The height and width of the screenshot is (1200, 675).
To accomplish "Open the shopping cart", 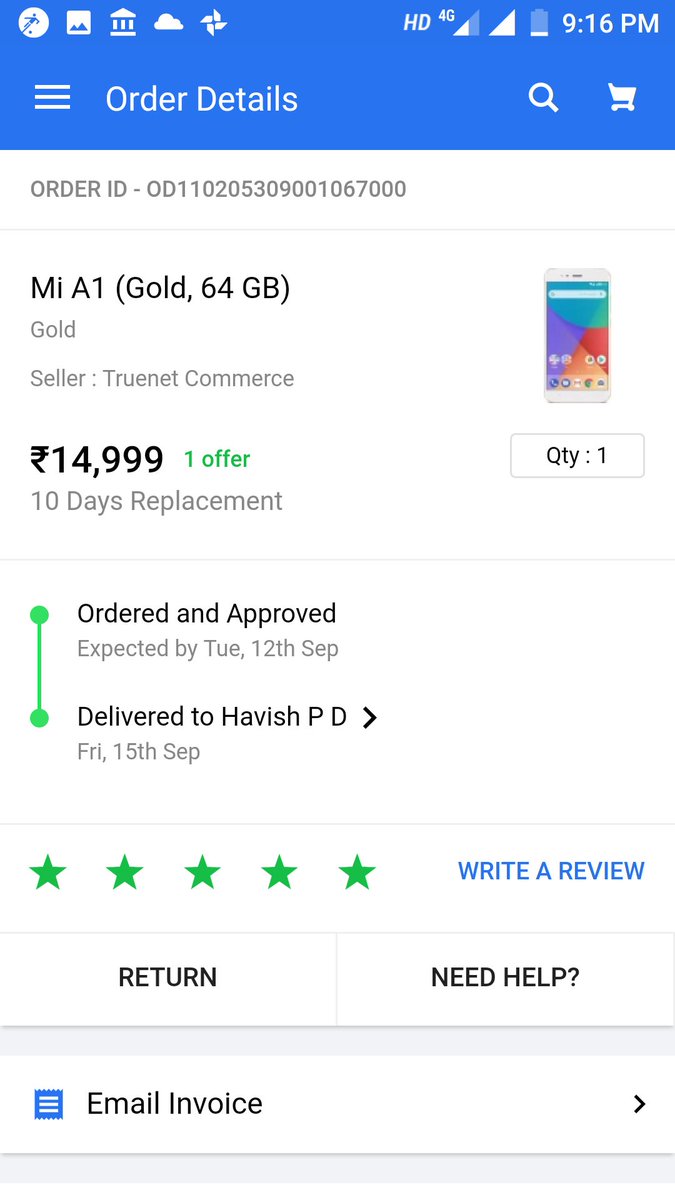I will pyautogui.click(x=622, y=98).
